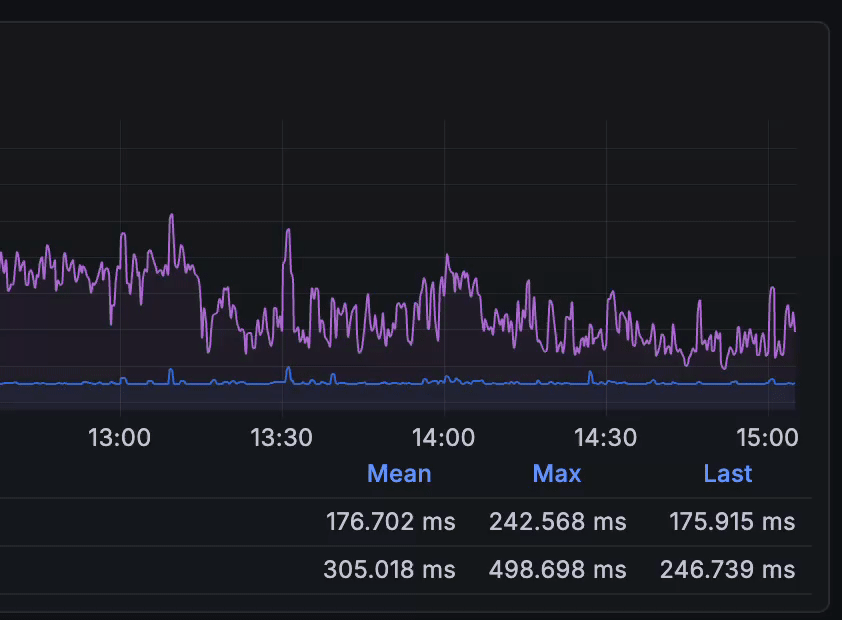The height and width of the screenshot is (620, 842).
Task: Select the 176.702 ms mean value
Action: pos(391,522)
